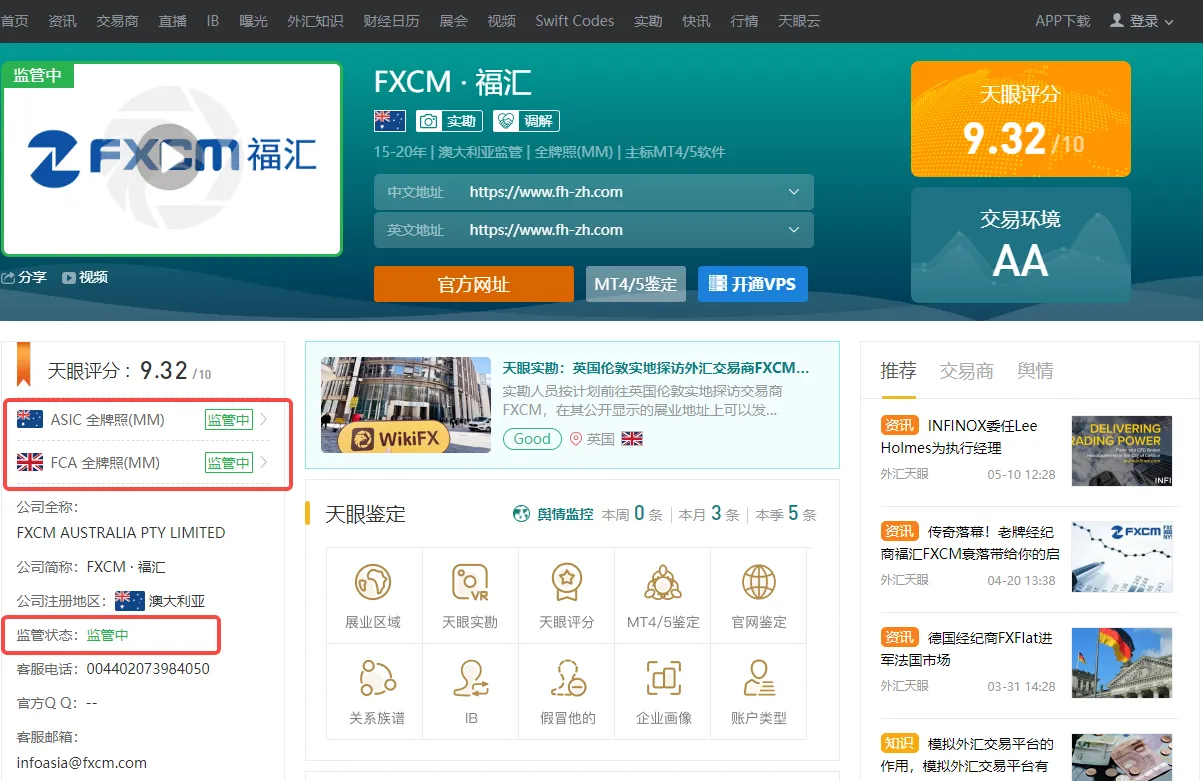This screenshot has width=1203, height=781.
Task: Open the 登录 dropdown arrow
Action: (1169, 22)
